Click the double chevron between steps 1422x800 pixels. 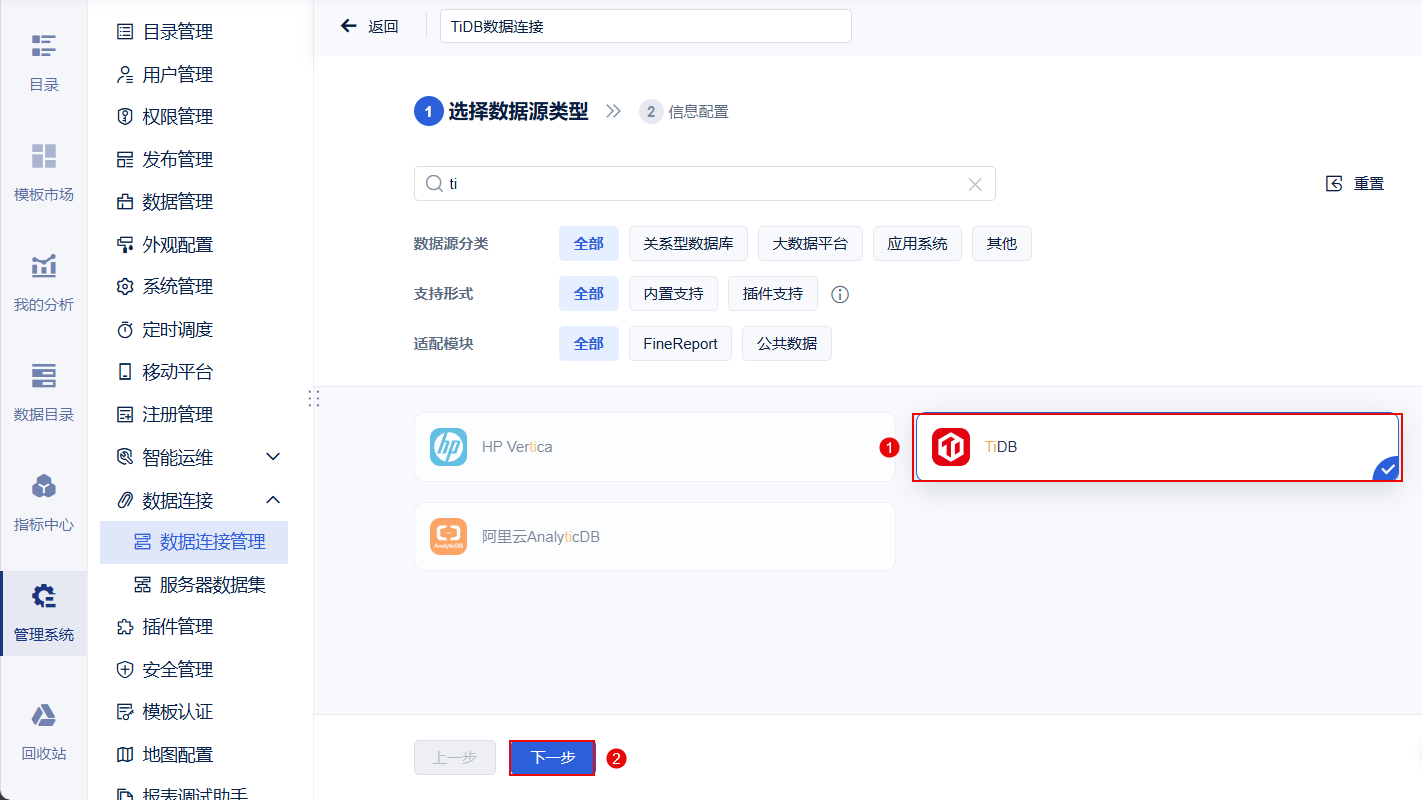point(614,112)
